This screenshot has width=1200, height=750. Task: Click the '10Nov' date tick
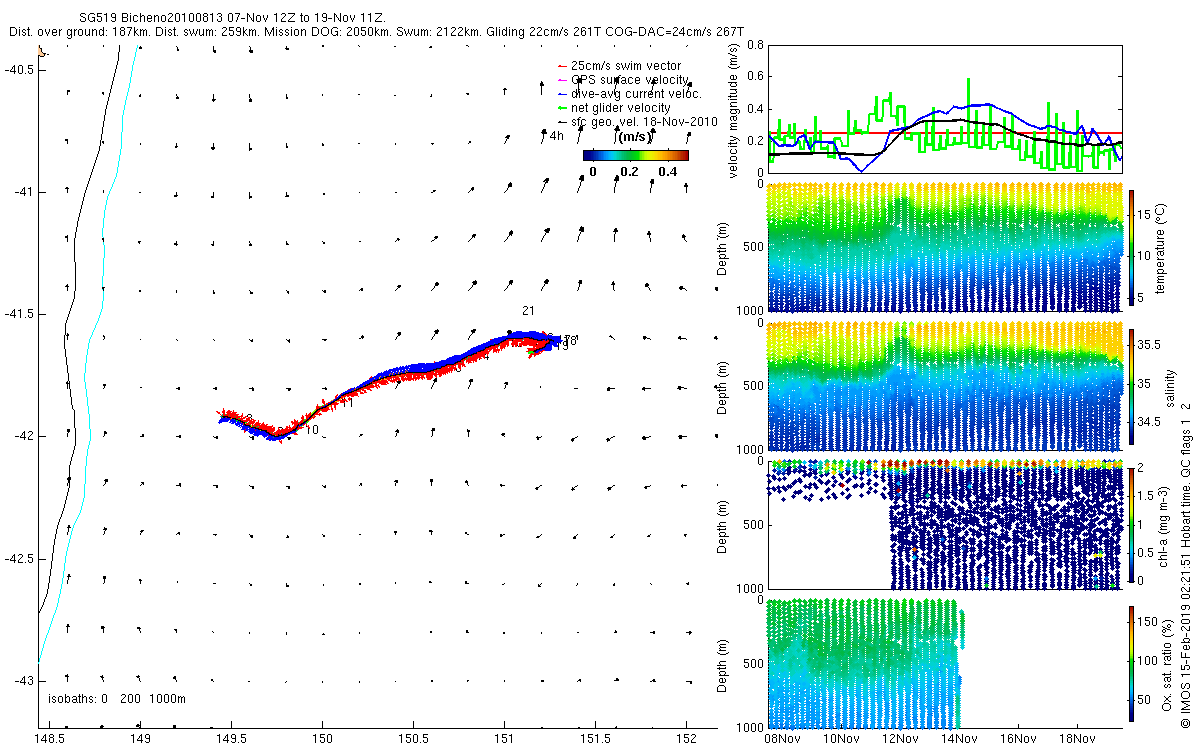[841, 738]
